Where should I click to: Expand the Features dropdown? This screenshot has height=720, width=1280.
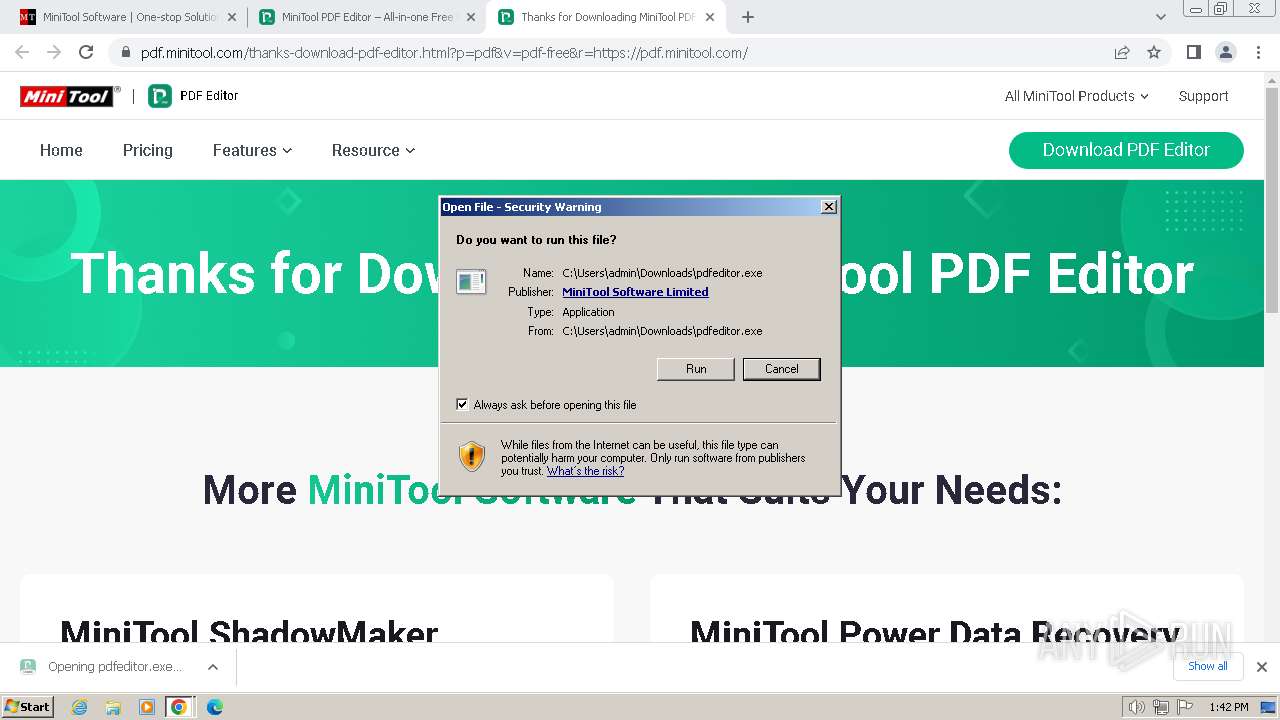(x=252, y=150)
